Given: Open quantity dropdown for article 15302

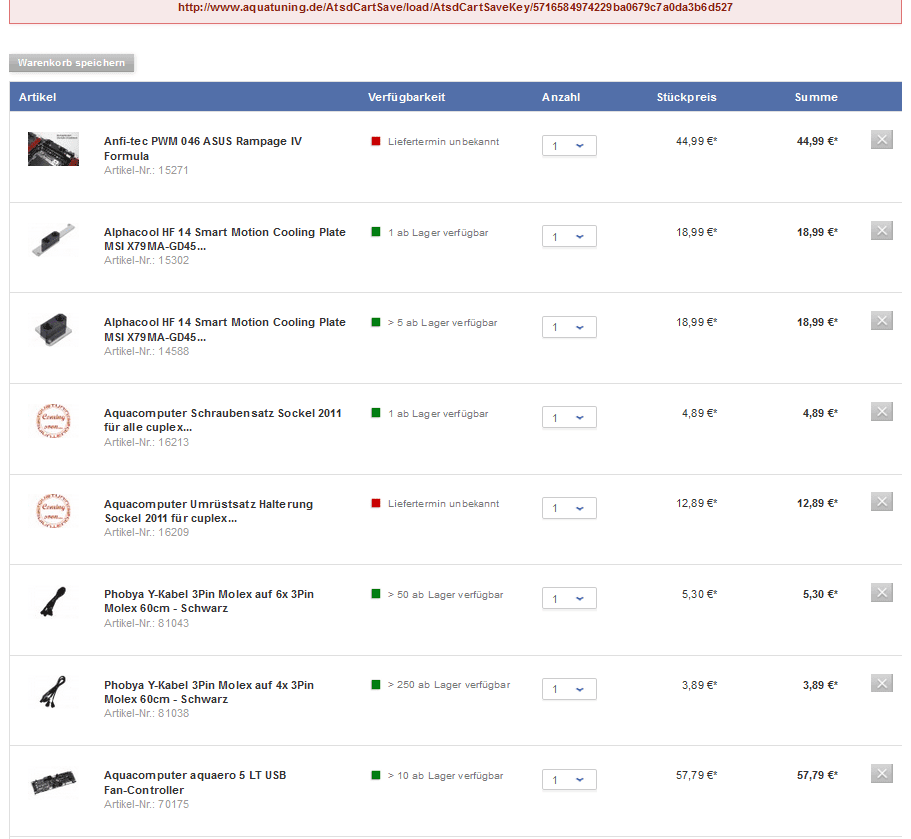Looking at the screenshot, I should tap(569, 236).
